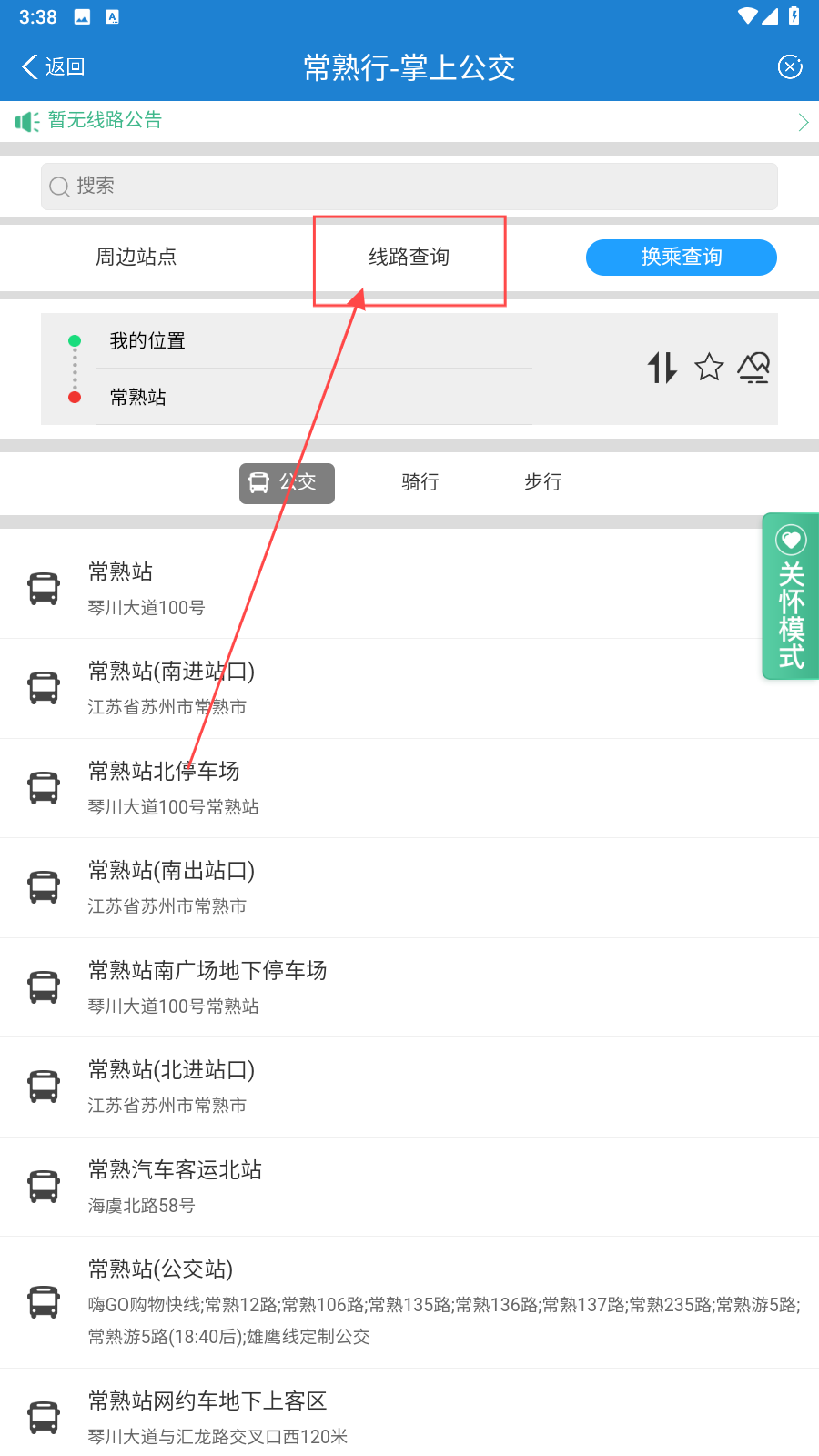
Task: Tap the swap origin and destination arrows
Action: pos(662,368)
